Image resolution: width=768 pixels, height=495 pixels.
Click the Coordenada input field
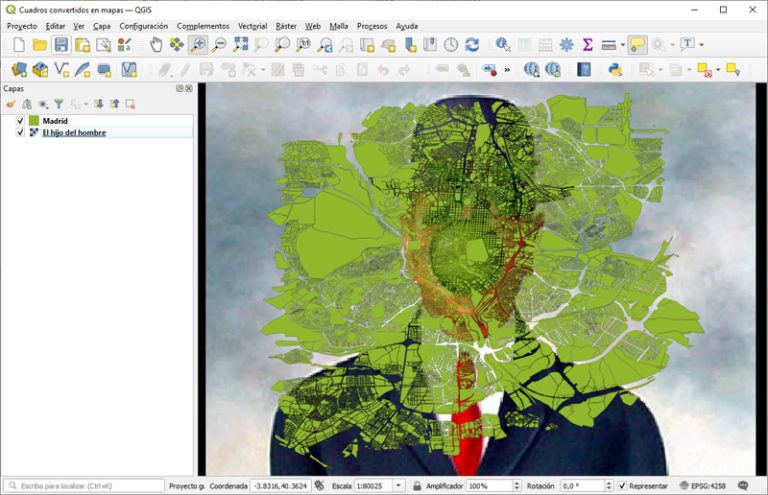[x=281, y=486]
